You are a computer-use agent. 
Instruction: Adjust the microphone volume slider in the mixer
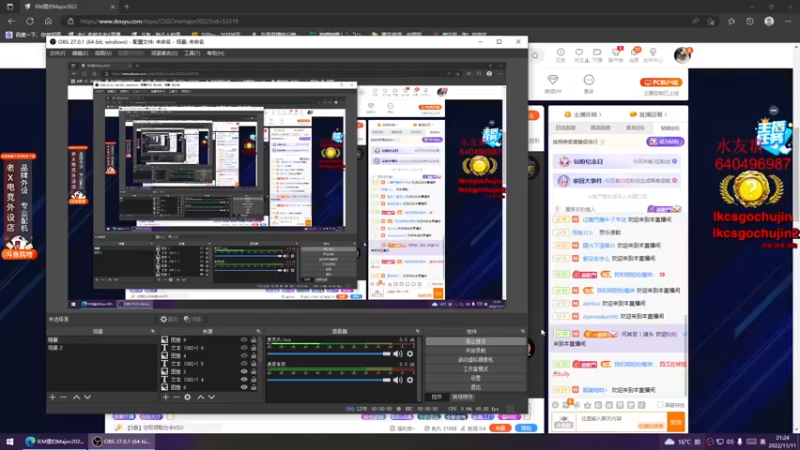(x=328, y=354)
